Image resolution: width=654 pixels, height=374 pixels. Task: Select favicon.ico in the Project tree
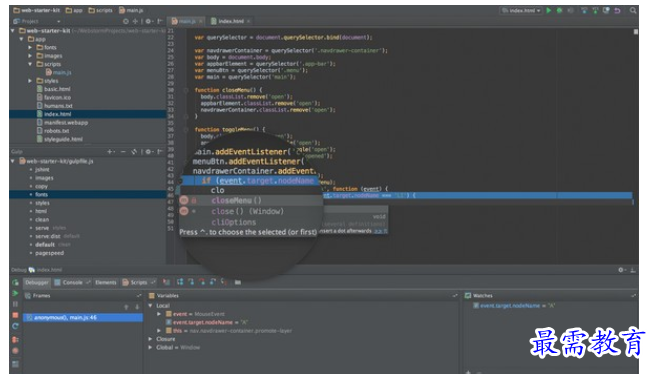pyautogui.click(x=53, y=98)
